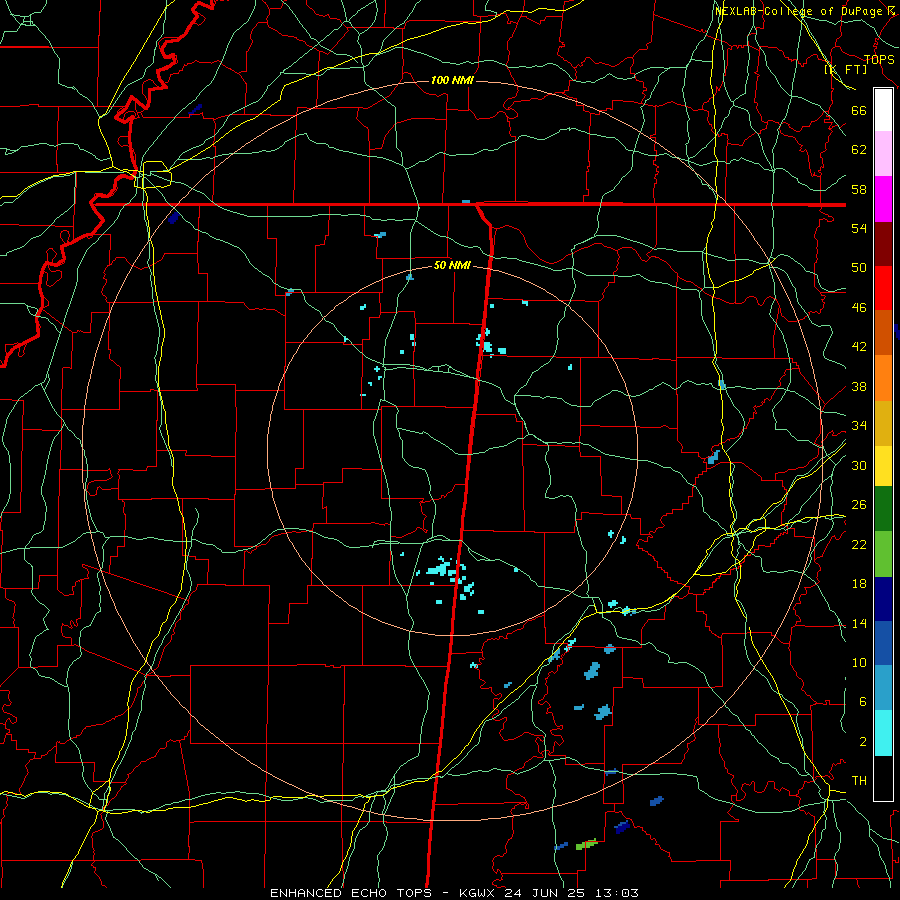Image resolution: width=900 pixels, height=900 pixels.
Task: Click the magenta legend swatch
Action: point(883,199)
